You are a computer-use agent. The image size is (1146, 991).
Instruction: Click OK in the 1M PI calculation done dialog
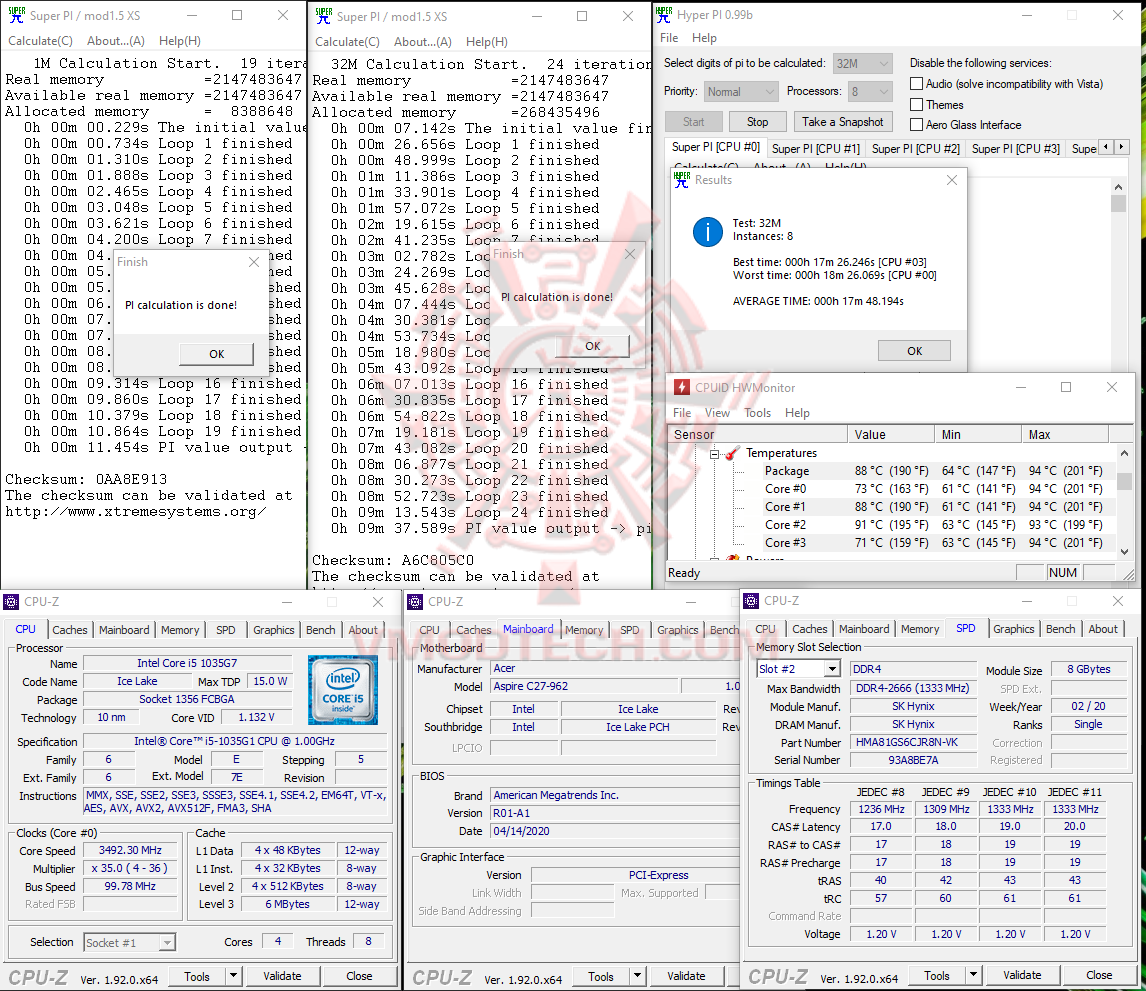pos(216,354)
